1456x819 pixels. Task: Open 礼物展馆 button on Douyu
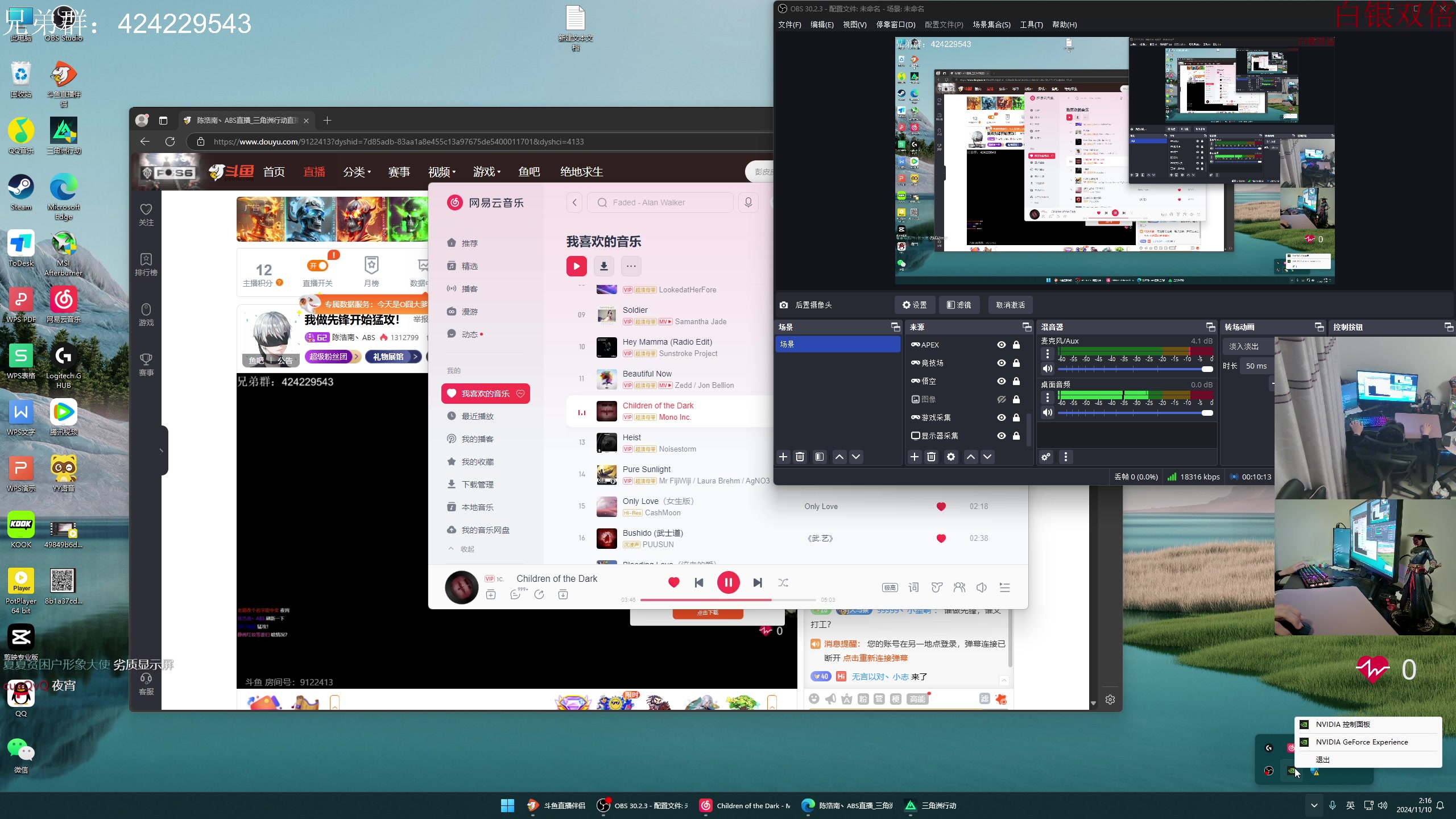pos(393,357)
